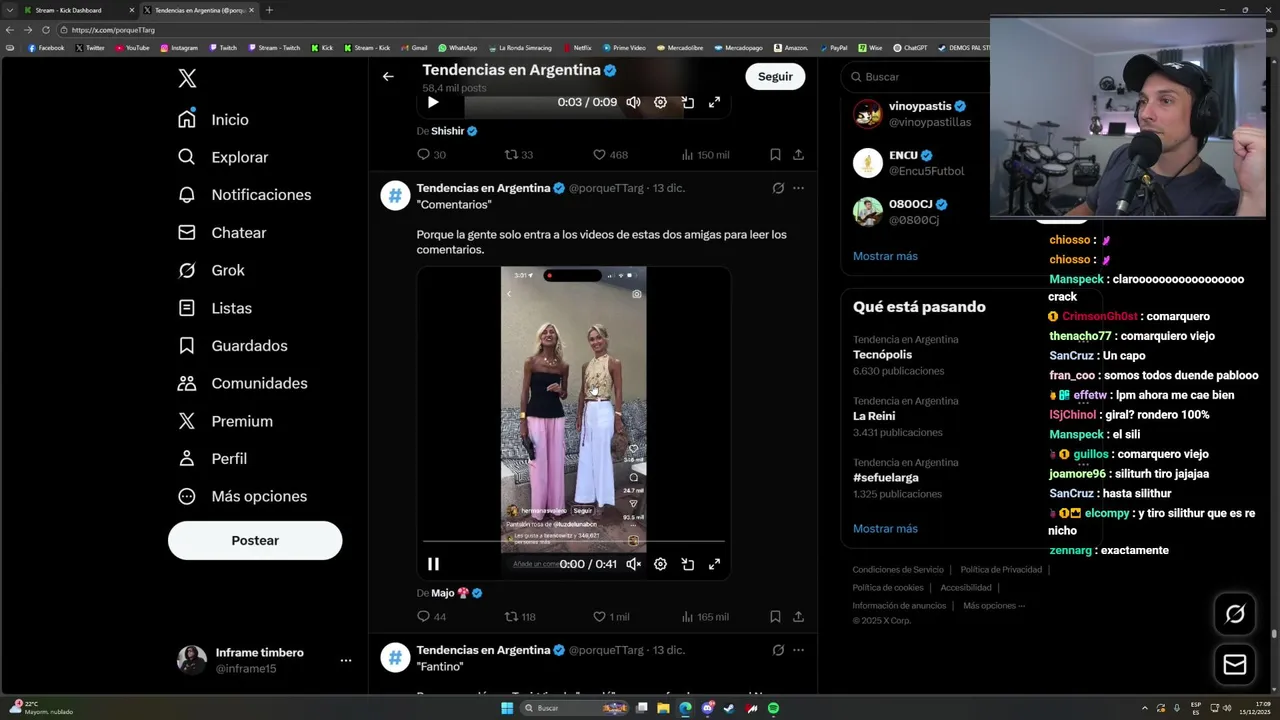Open Notificaciones in the sidebar
This screenshot has height=720, width=1280.
[244, 195]
